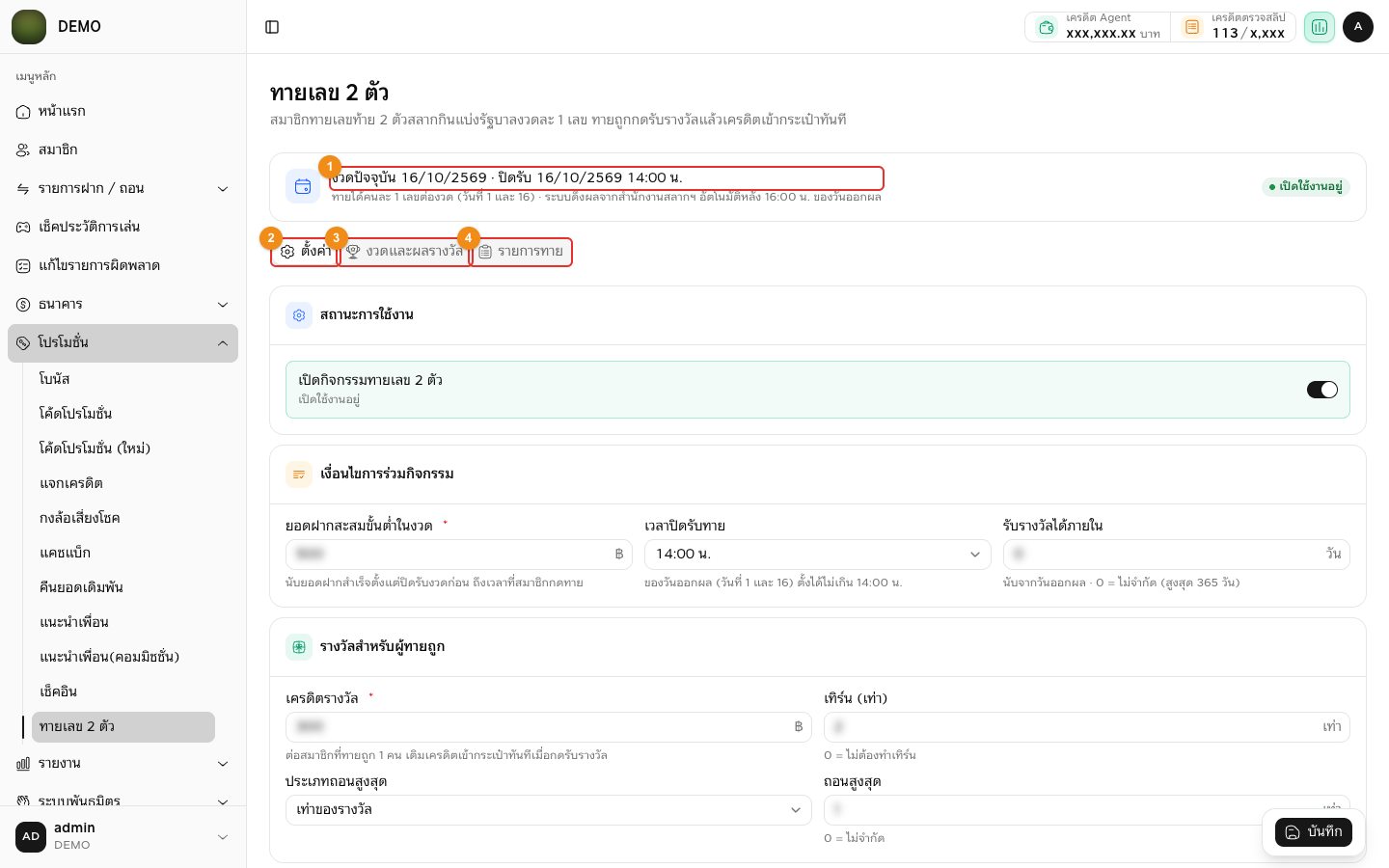This screenshot has width=1389, height=868.
Task: Click the icon beside รางวัลสำหรับผู้ทายถูก
Action: [x=299, y=647]
